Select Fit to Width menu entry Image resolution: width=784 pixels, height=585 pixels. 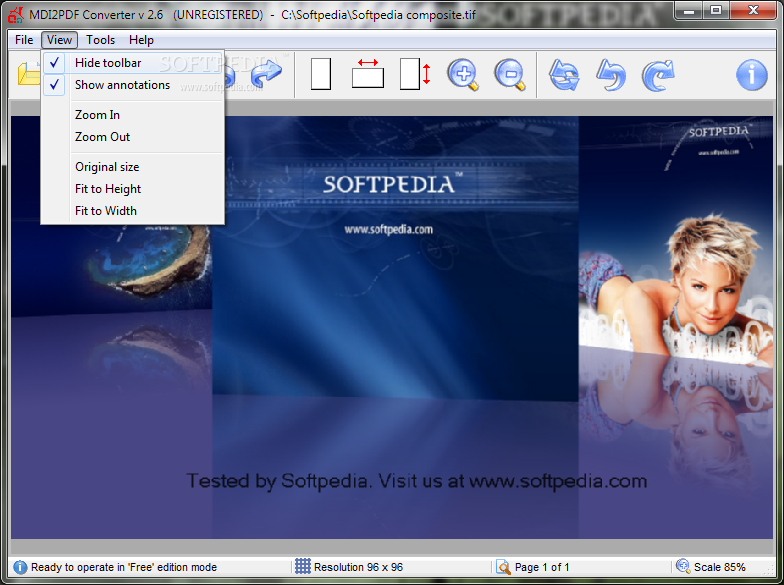click(x=132, y=211)
